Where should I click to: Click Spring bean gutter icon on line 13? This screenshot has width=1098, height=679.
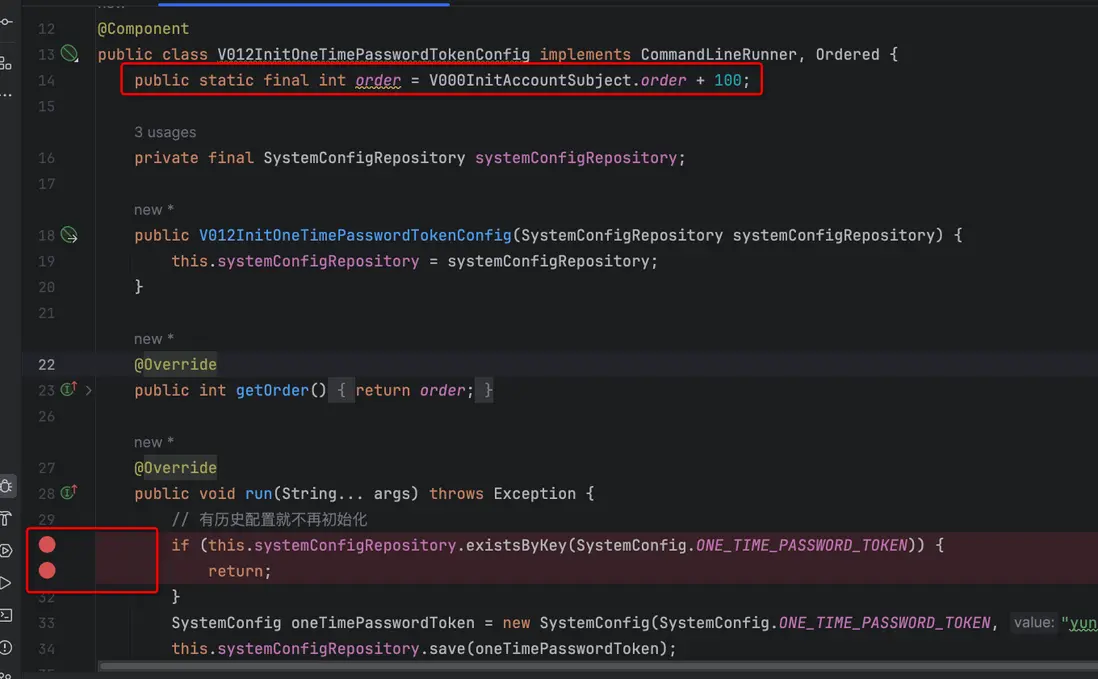click(x=69, y=53)
